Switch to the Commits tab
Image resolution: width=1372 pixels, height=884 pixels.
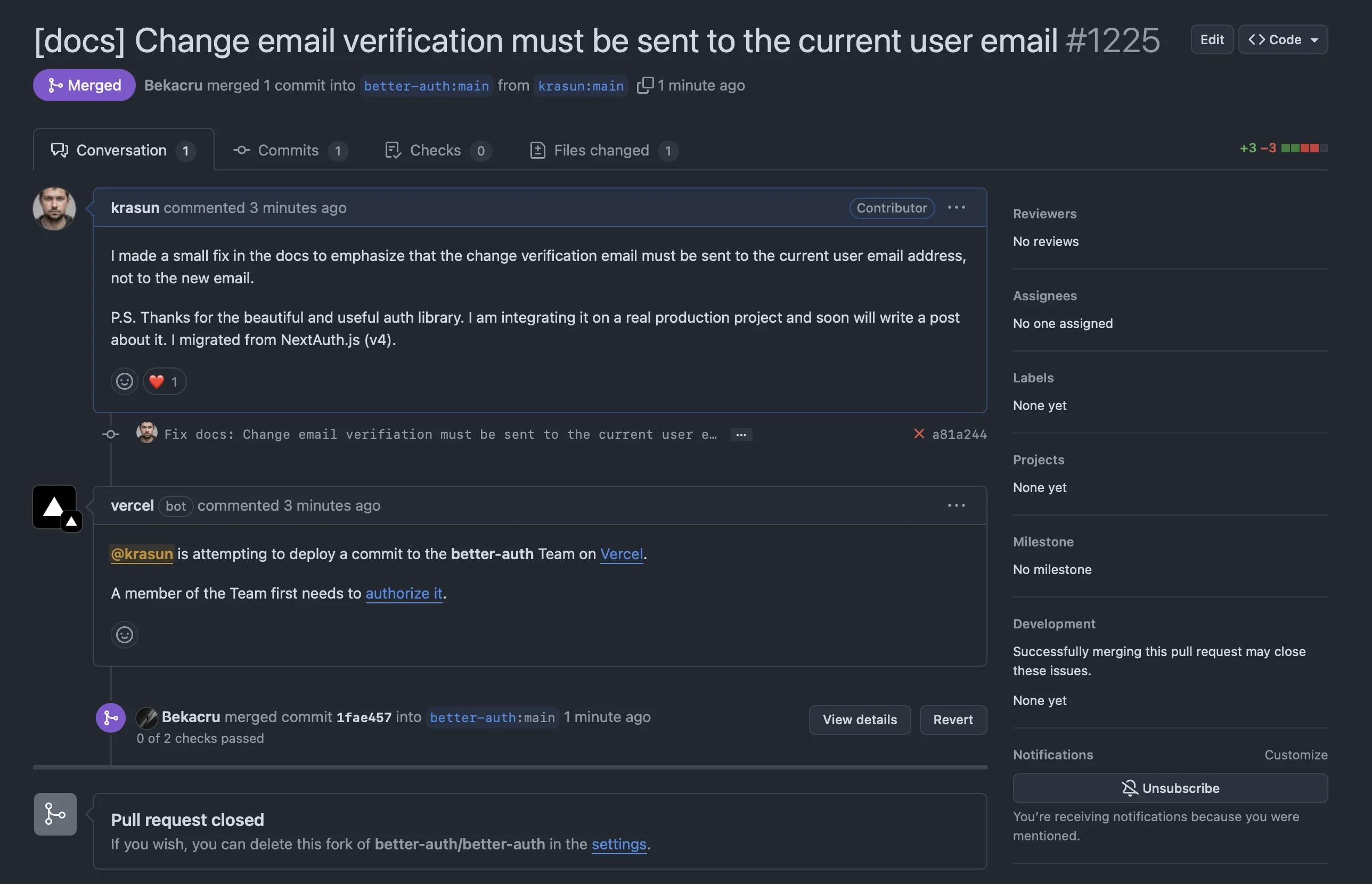pyautogui.click(x=288, y=150)
